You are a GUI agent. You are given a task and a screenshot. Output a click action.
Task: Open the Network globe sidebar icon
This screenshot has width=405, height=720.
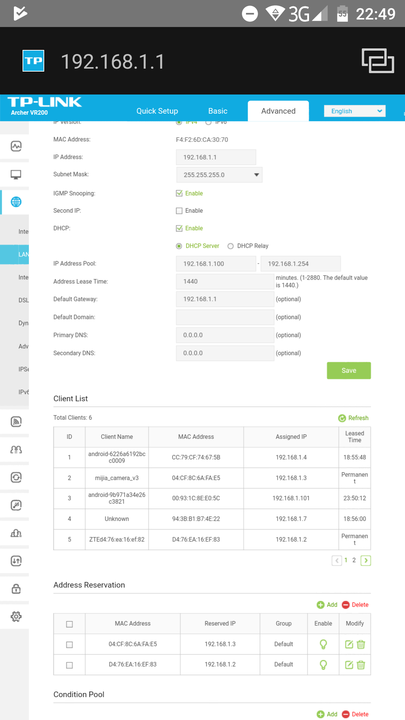16,202
